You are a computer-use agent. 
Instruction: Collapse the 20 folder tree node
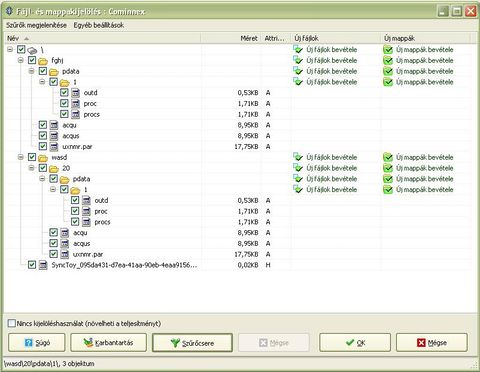point(31,168)
